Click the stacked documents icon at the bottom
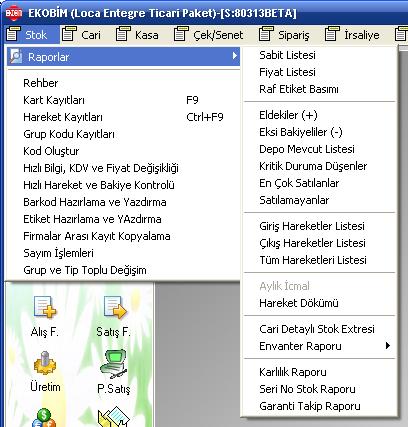 click(x=113, y=417)
